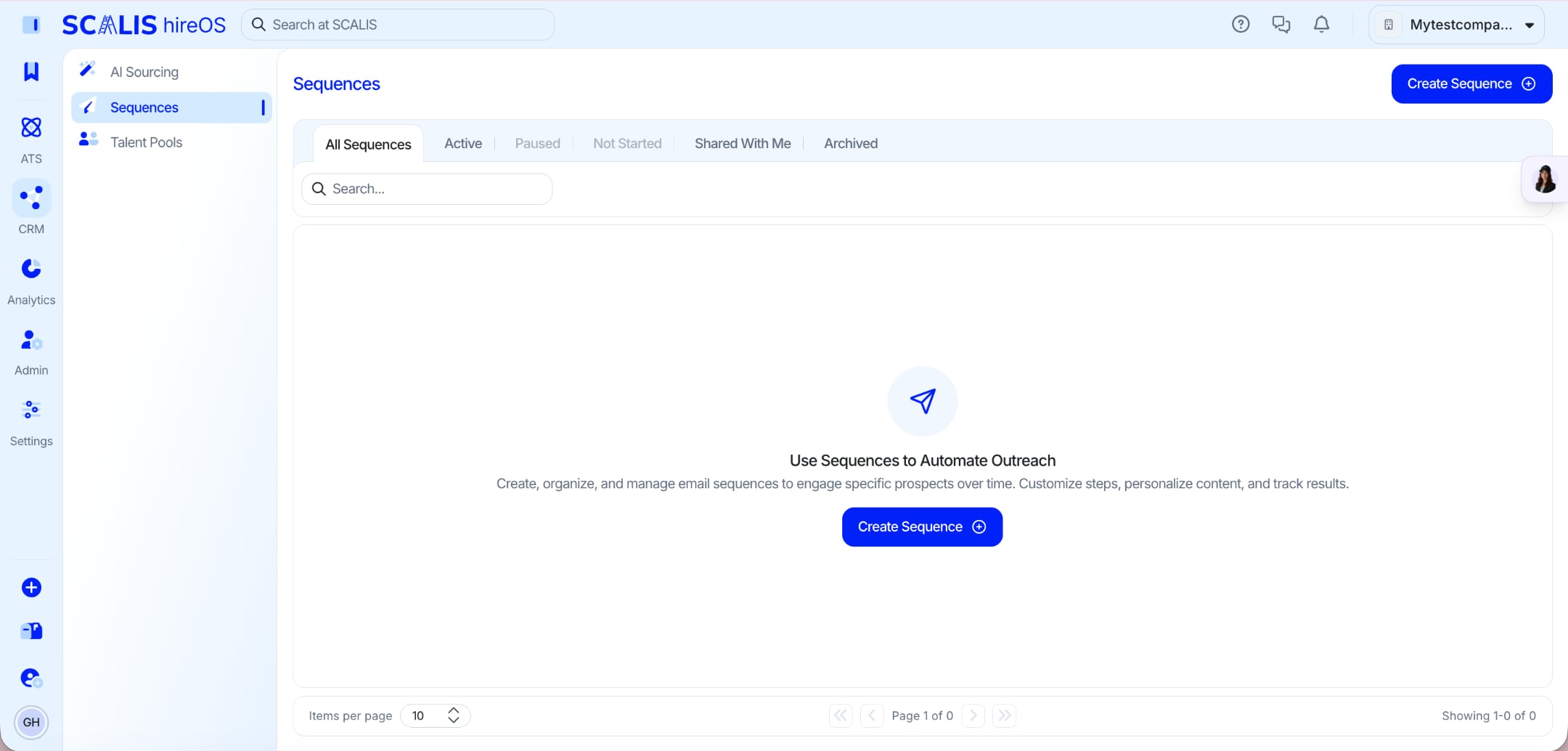
Task: Focus the Search at SCALIS field
Action: click(398, 25)
